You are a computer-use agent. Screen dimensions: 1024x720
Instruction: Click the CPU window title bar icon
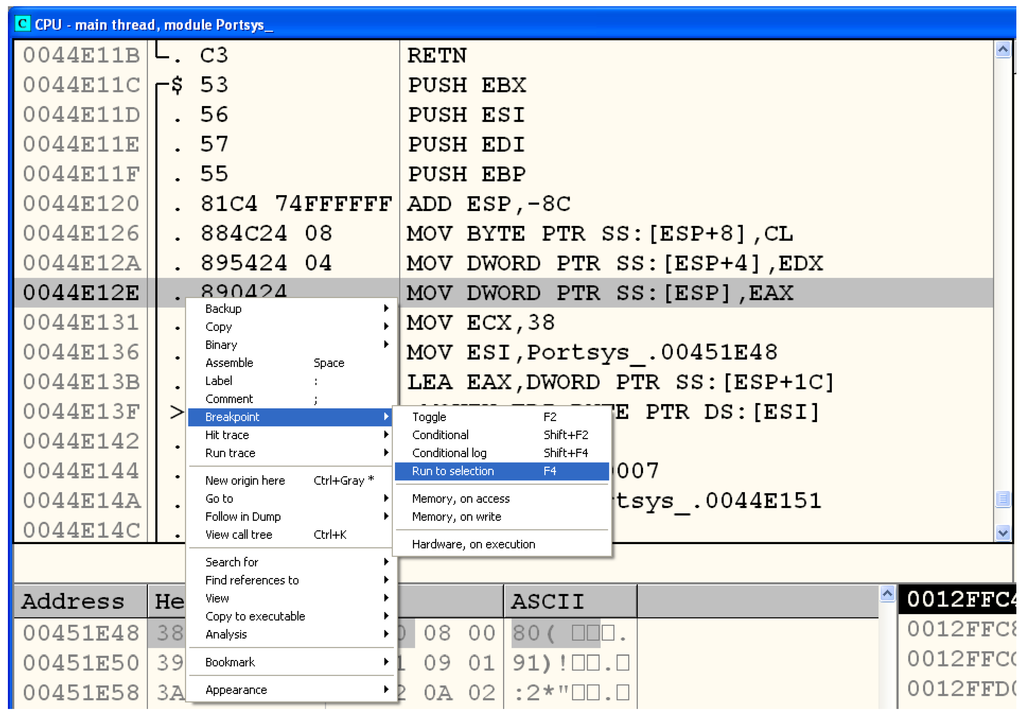click(22, 24)
